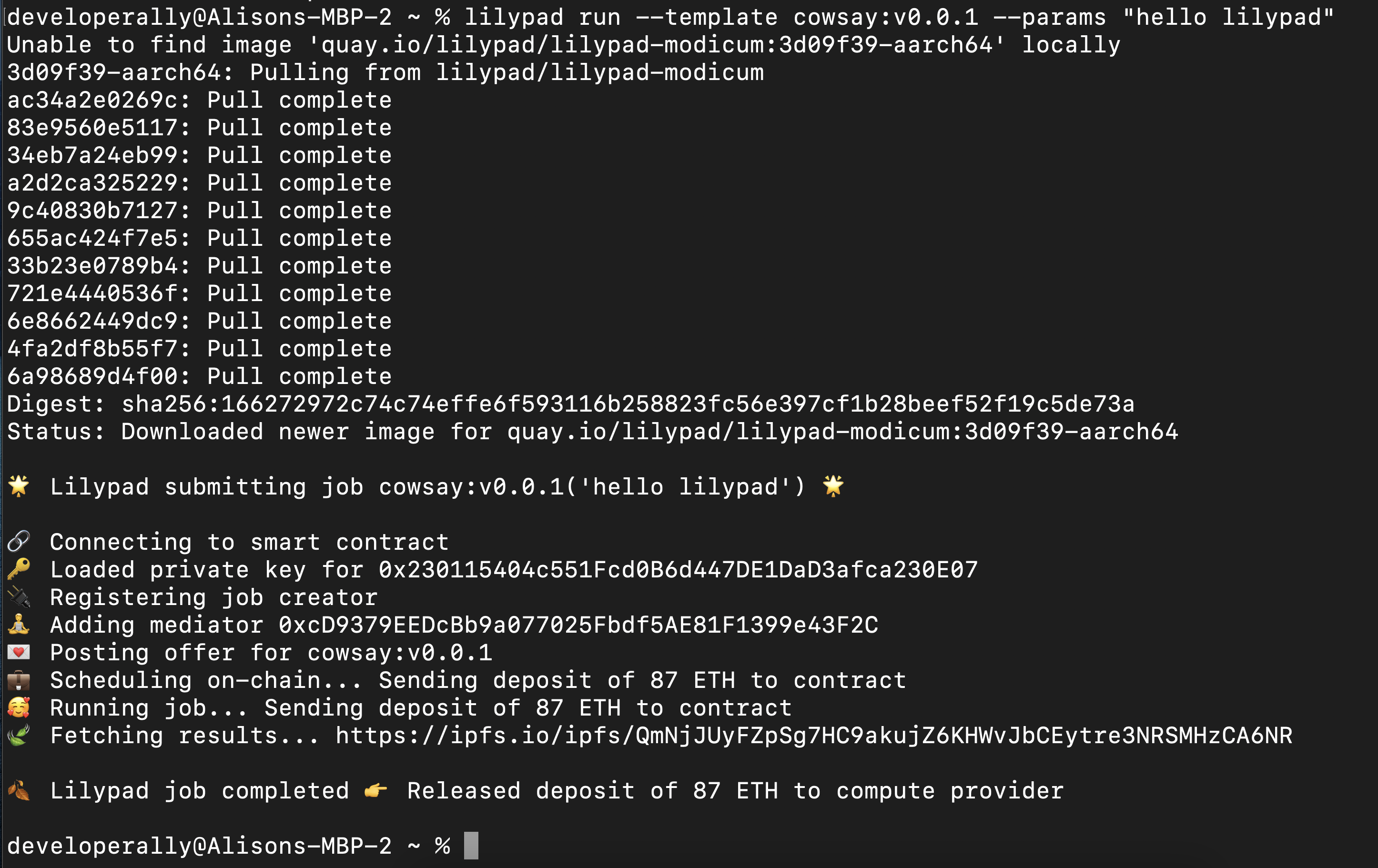
Task: Click the sha256 digest hash text
Action: [x=628, y=404]
